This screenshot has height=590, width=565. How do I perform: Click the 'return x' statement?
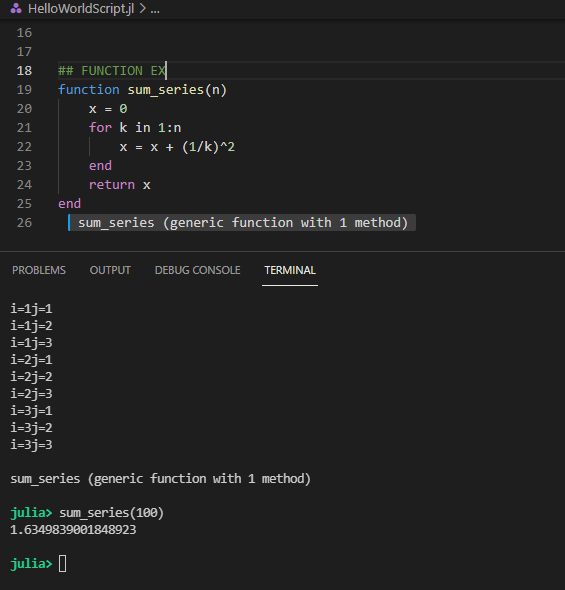pos(120,185)
